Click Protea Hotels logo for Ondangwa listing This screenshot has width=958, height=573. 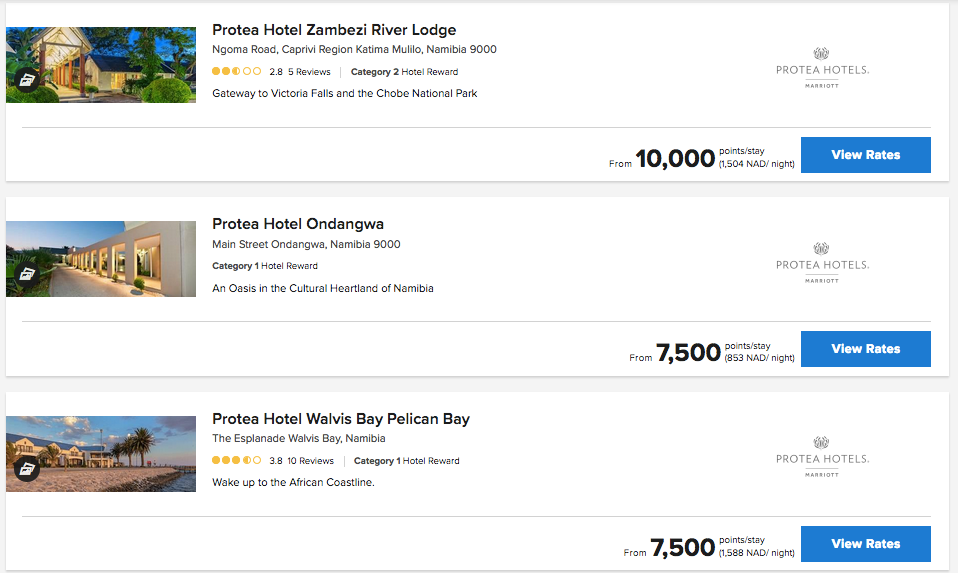(822, 262)
